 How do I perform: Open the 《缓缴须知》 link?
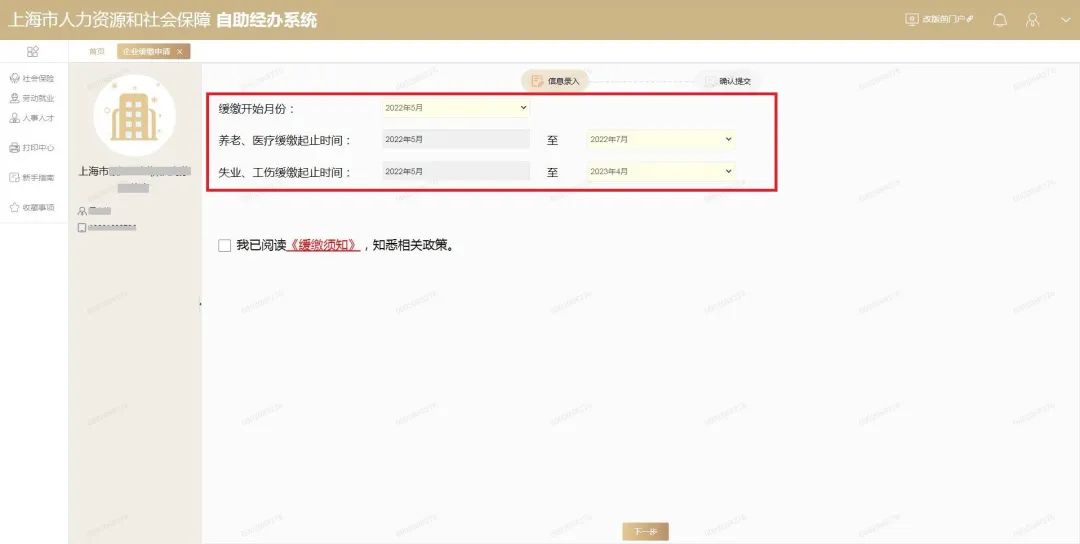(x=323, y=245)
